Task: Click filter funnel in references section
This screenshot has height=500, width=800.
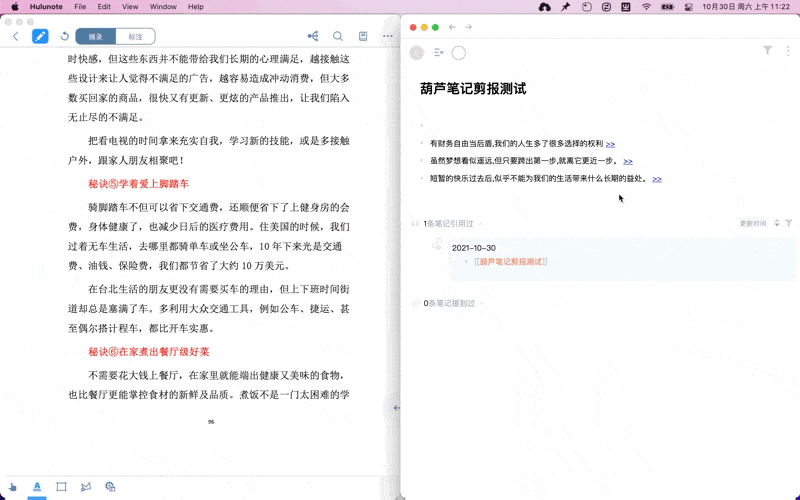Action: click(789, 223)
